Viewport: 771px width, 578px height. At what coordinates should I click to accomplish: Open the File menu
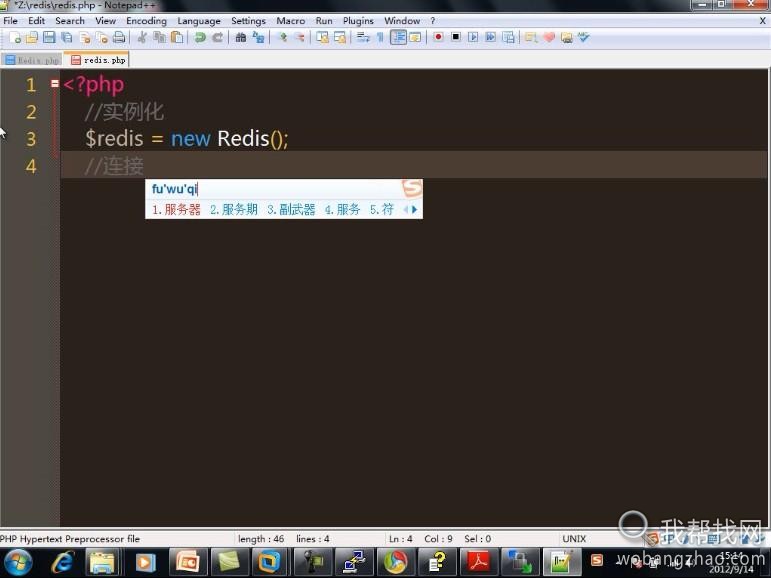pyautogui.click(x=10, y=21)
